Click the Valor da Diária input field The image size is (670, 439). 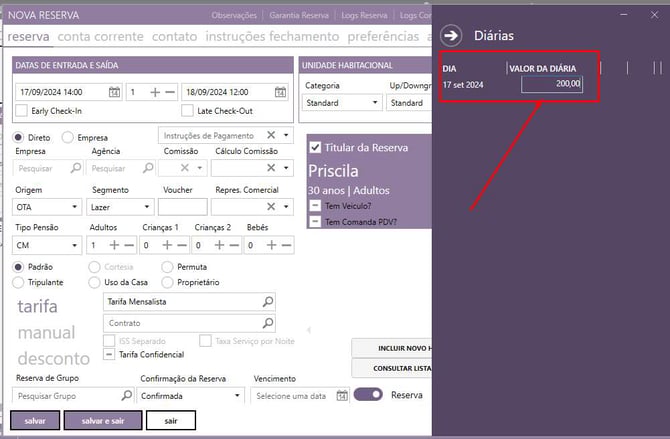(551, 85)
